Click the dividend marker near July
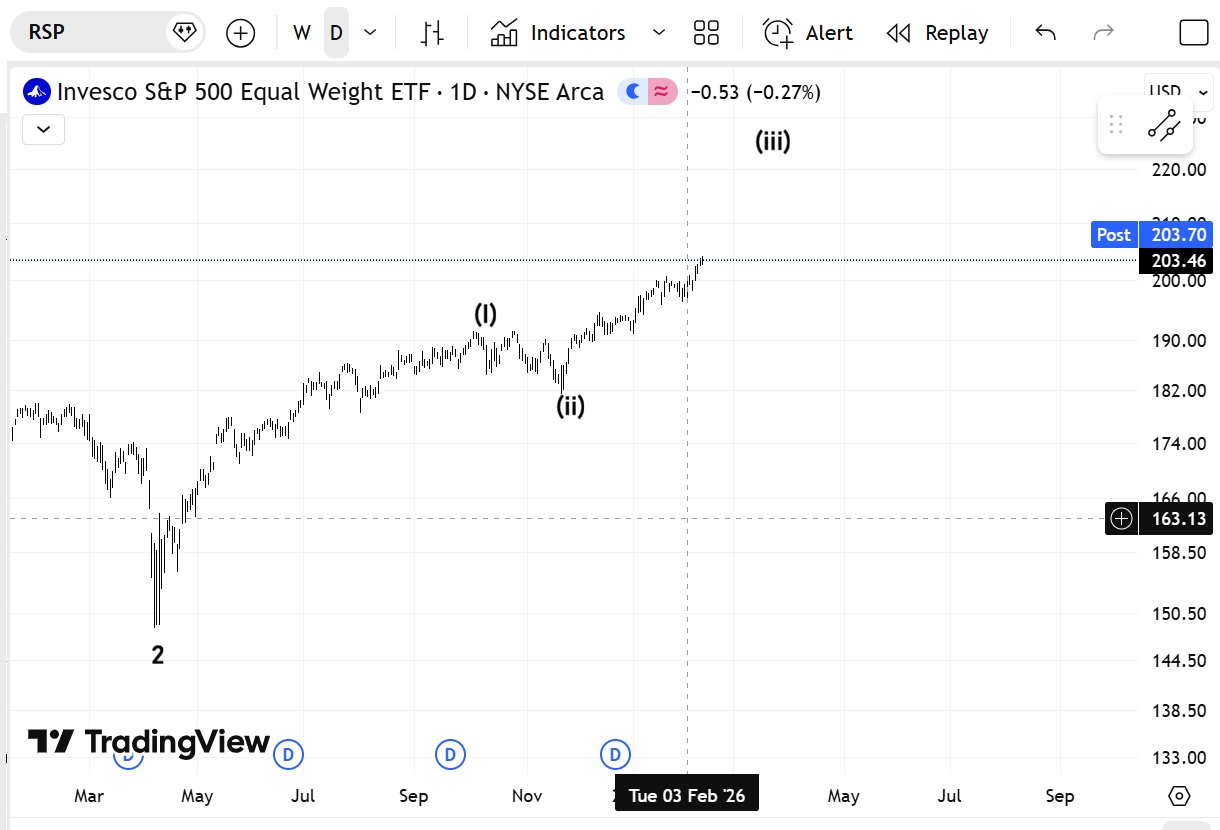 [x=288, y=754]
